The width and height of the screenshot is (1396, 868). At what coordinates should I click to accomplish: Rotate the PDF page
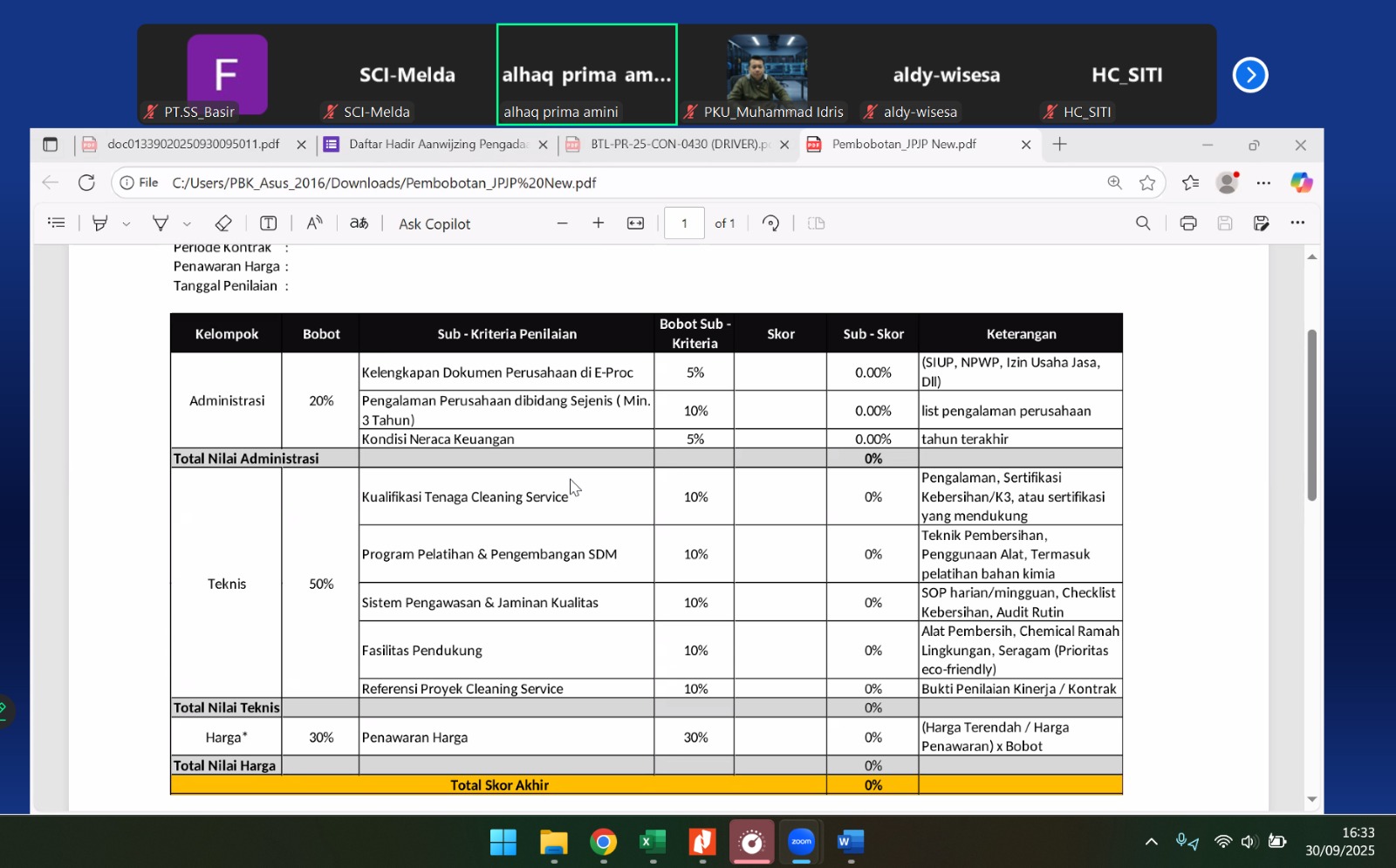tap(770, 223)
